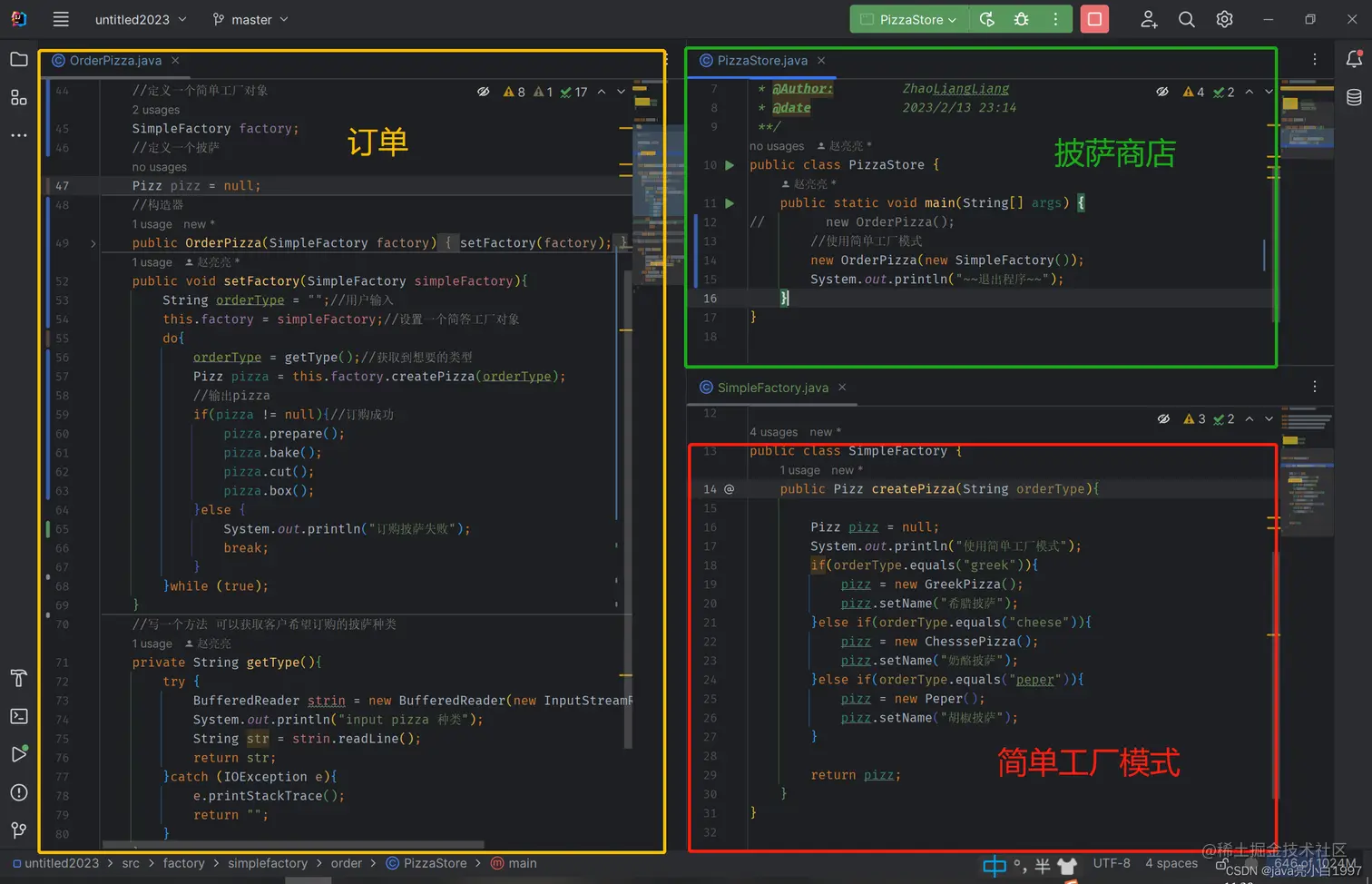Change 4 spaces indent setting

point(1171,863)
